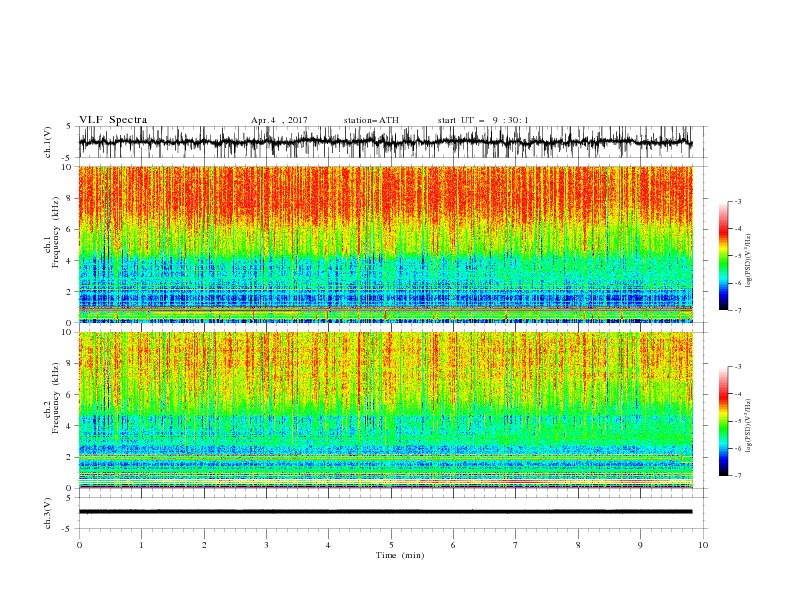Image resolution: width=792 pixels, height=612 pixels.
Task: Click the ch.3 flat waveform trace
Action: 385,512
